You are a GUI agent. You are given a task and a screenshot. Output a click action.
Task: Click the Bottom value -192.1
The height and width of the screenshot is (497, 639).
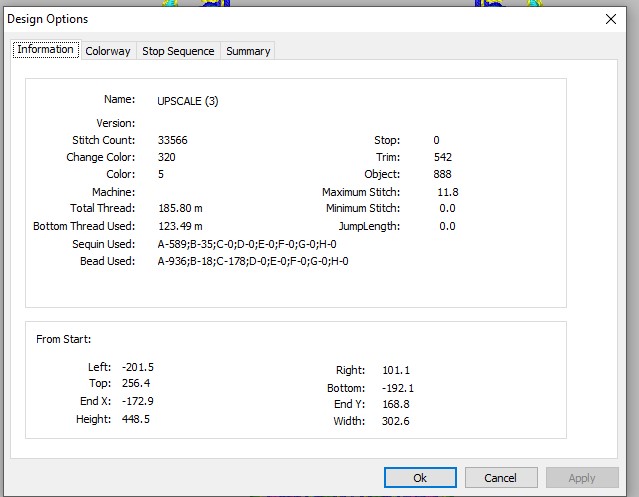pyautogui.click(x=398, y=388)
